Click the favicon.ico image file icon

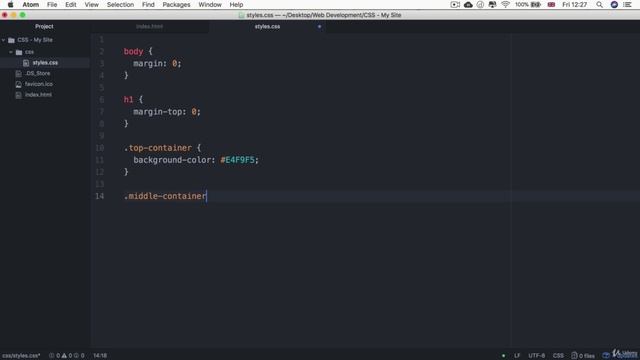click(18, 84)
